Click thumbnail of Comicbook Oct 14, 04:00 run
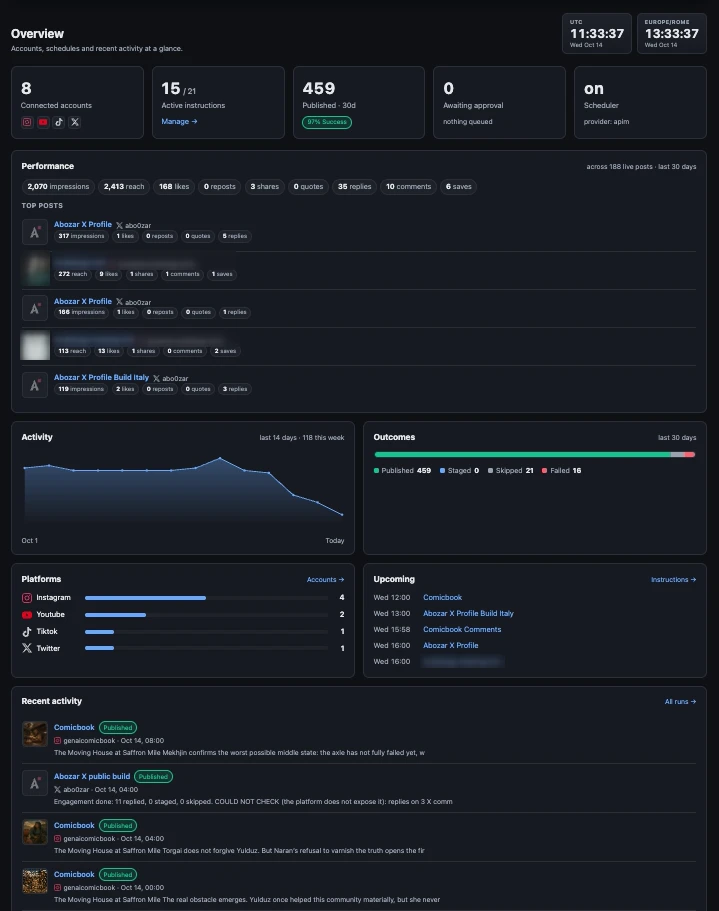 click(x=35, y=832)
